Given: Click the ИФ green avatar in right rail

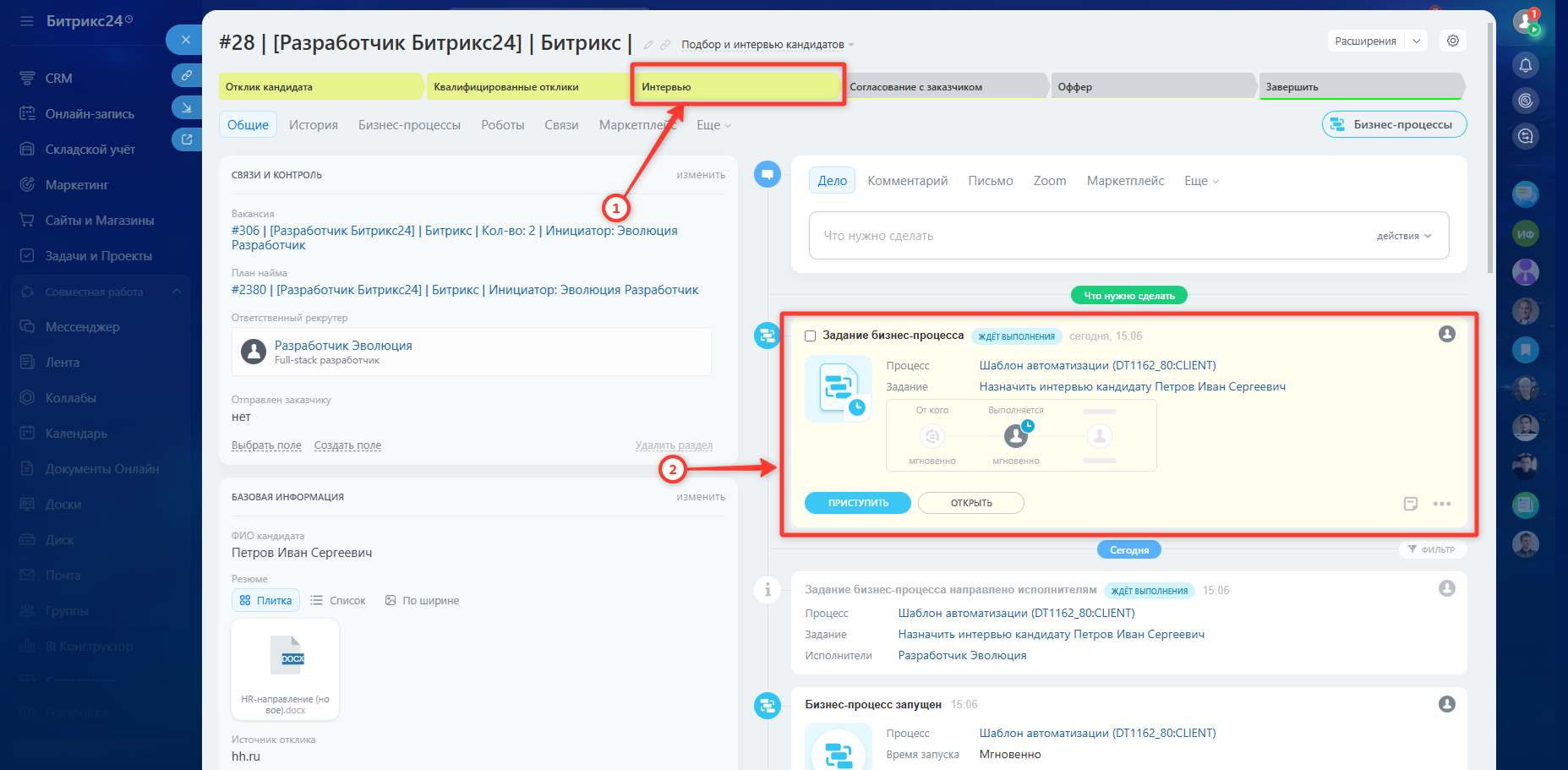Looking at the screenshot, I should (1526, 234).
